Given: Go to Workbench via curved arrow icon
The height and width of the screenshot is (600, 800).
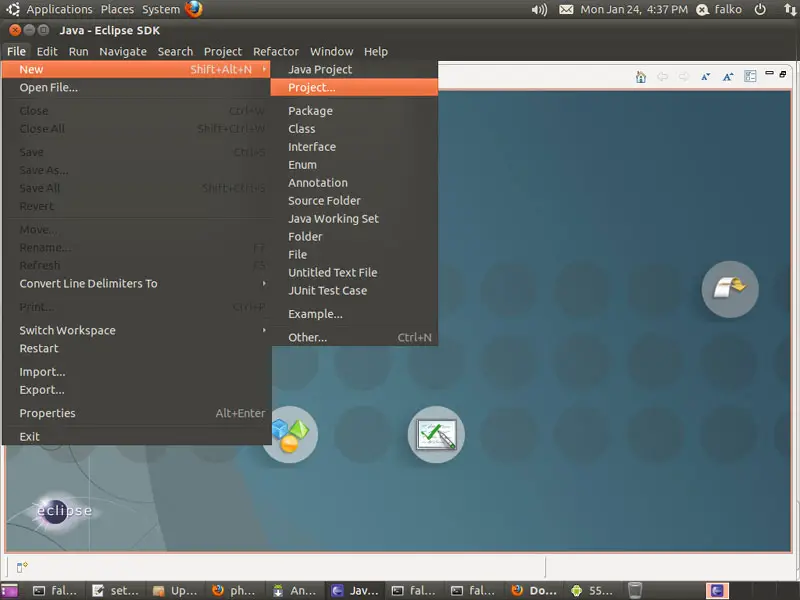Looking at the screenshot, I should 730,289.
